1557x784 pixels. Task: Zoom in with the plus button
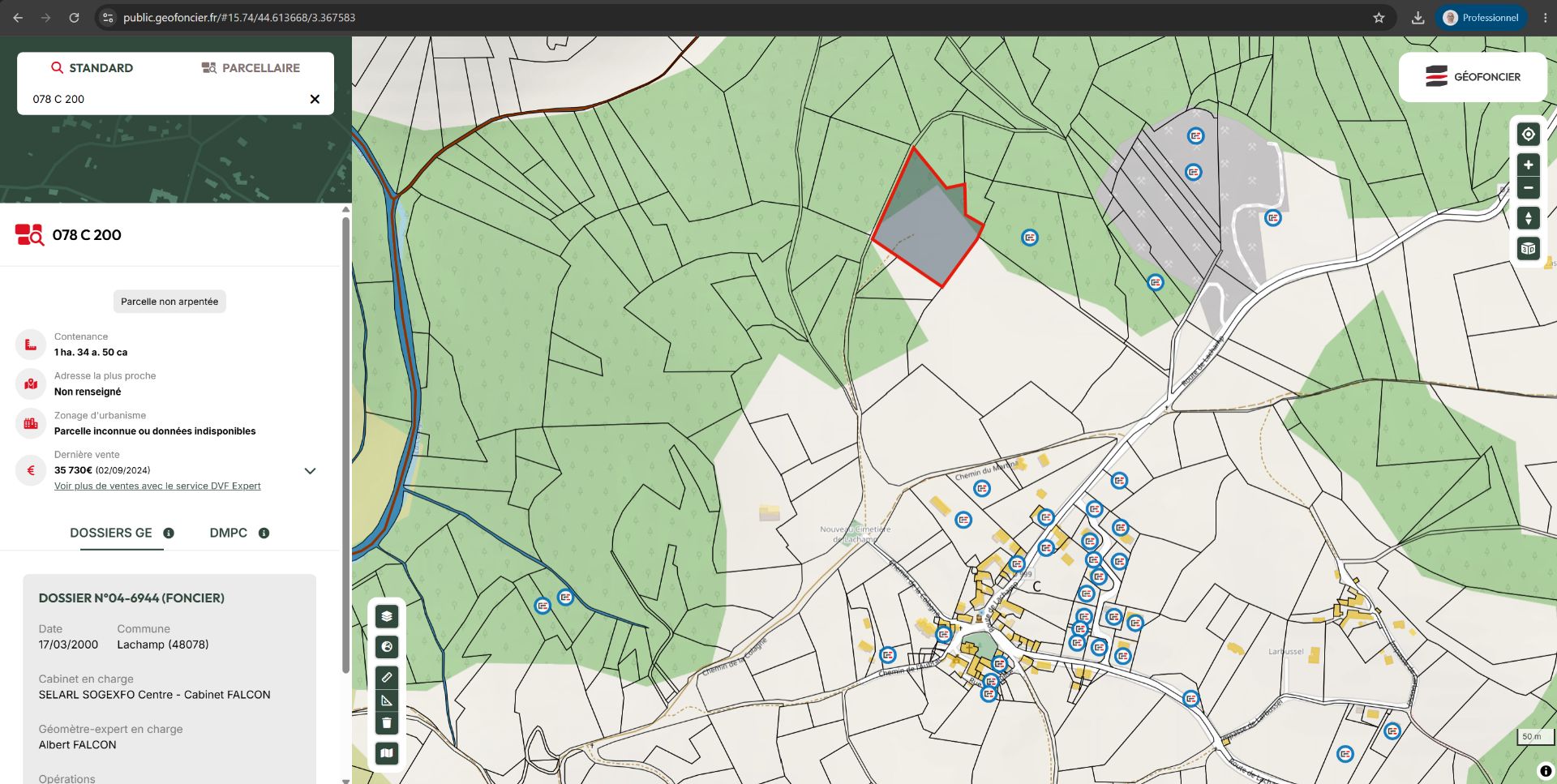pyautogui.click(x=1528, y=165)
